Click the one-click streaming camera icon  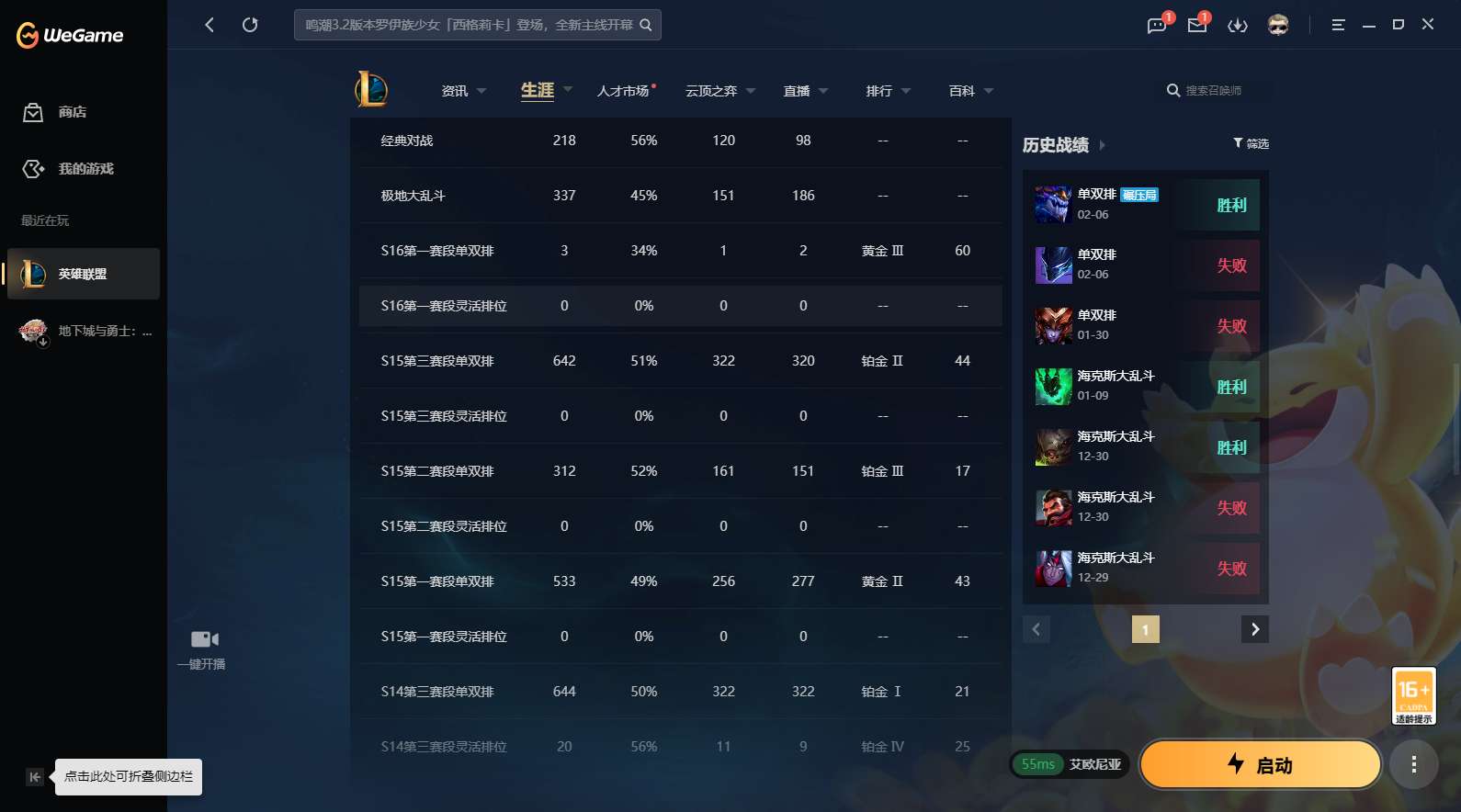204,639
